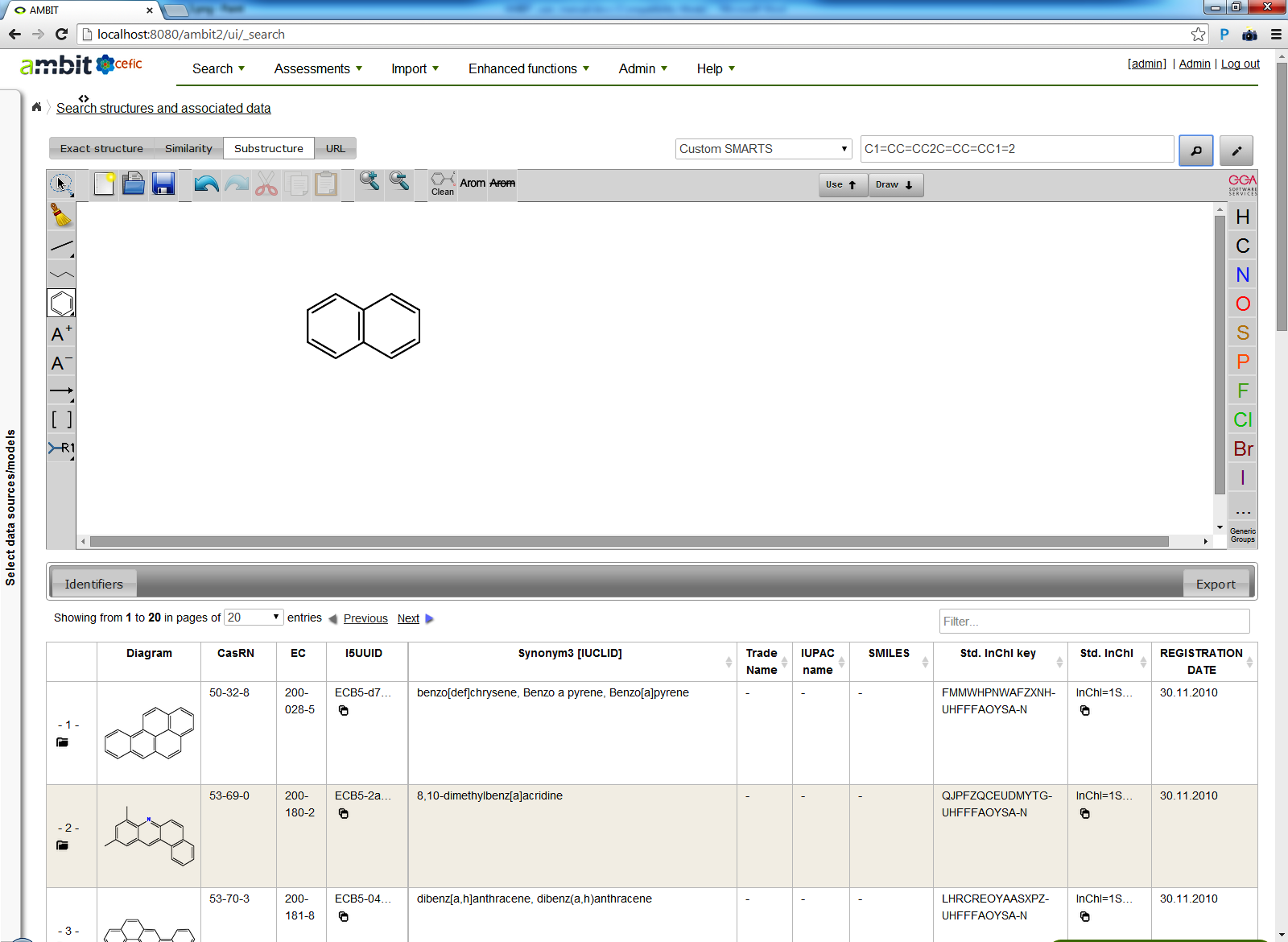Image resolution: width=1288 pixels, height=942 pixels.
Task: Click the Draw structure button
Action: 895,184
